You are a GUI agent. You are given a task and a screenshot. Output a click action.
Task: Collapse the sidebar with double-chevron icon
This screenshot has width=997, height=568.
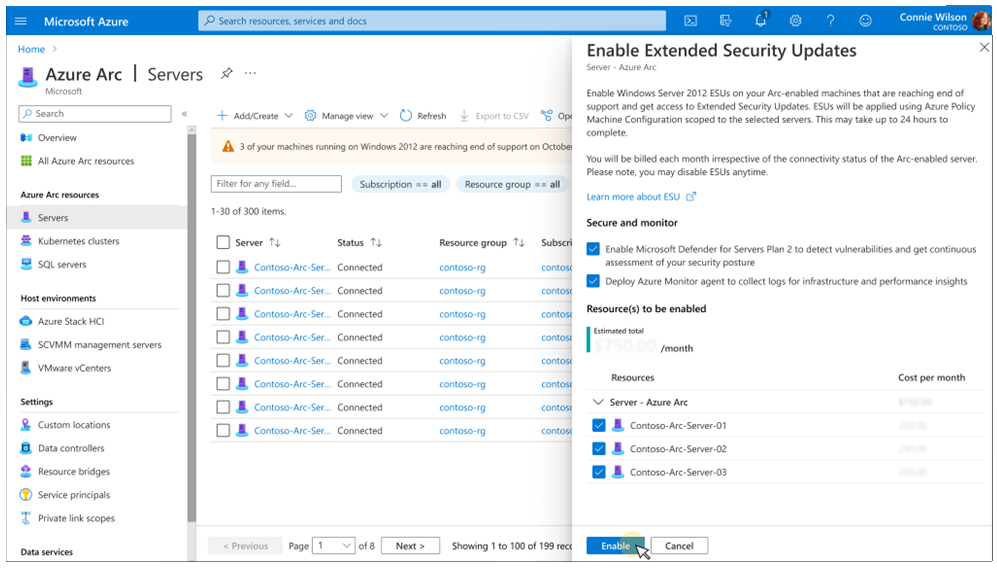tap(184, 114)
